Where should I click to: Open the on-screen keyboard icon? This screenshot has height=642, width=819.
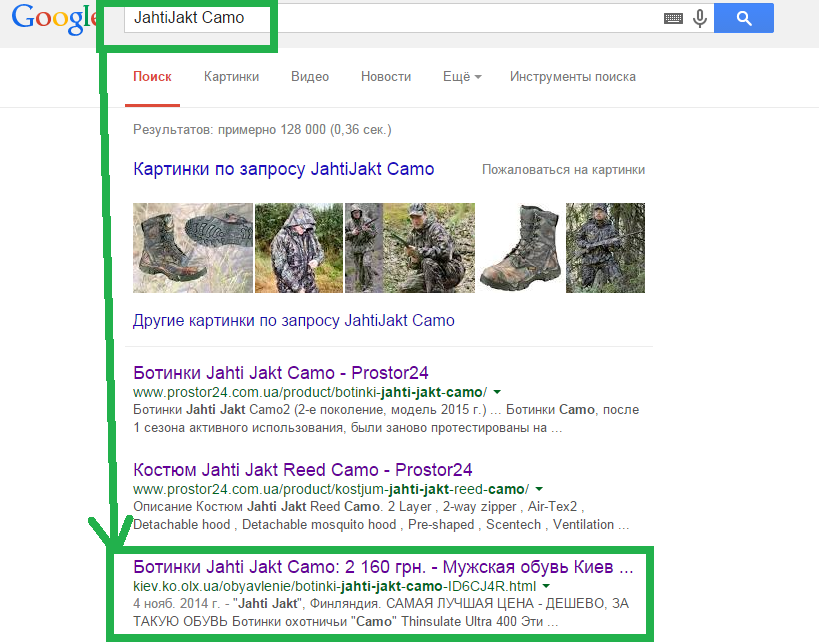tap(674, 18)
